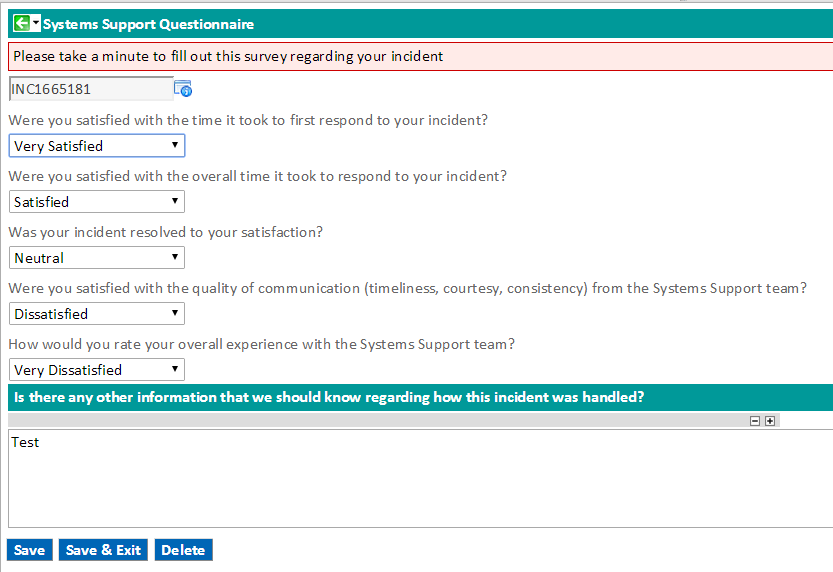This screenshot has width=833, height=572.
Task: Click the green back arrow icon
Action: (x=22, y=23)
